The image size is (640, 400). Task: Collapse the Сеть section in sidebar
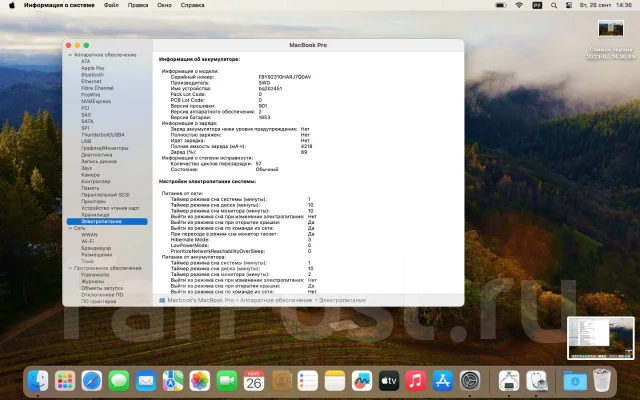pyautogui.click(x=70, y=228)
